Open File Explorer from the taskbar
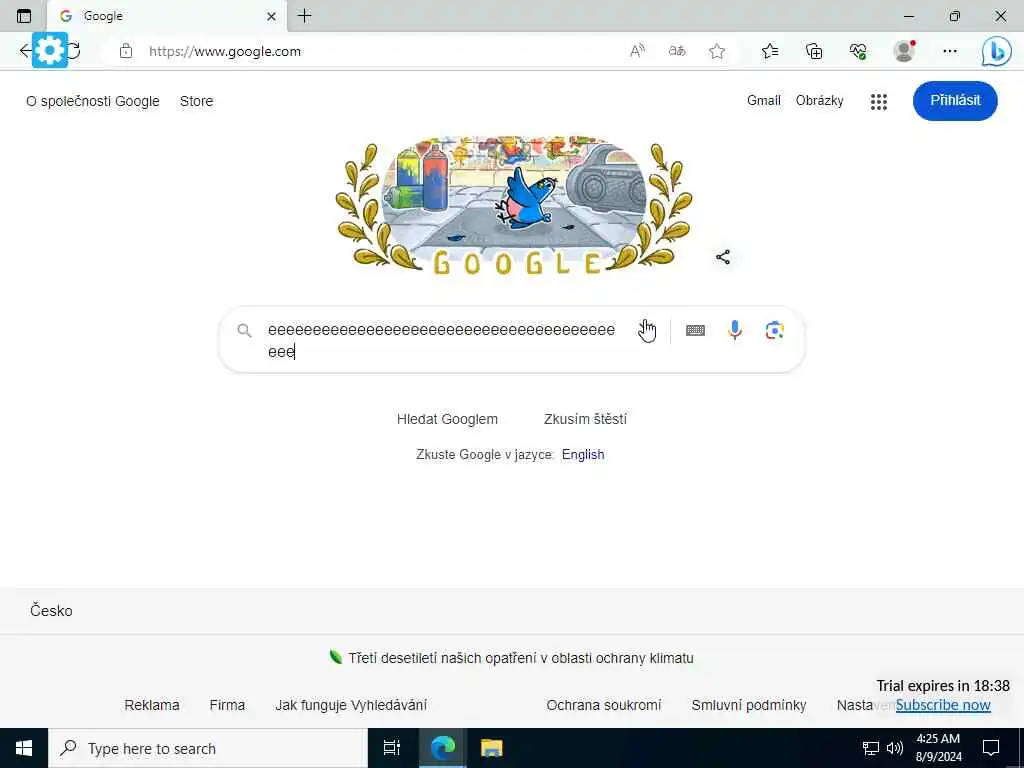This screenshot has width=1024, height=768. 492,748
